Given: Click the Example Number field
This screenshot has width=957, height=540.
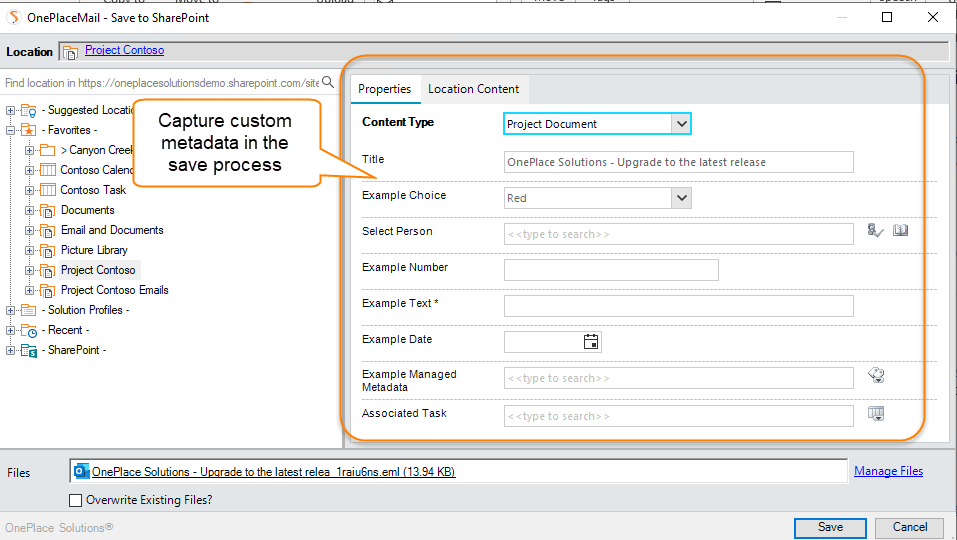Looking at the screenshot, I should [x=611, y=270].
